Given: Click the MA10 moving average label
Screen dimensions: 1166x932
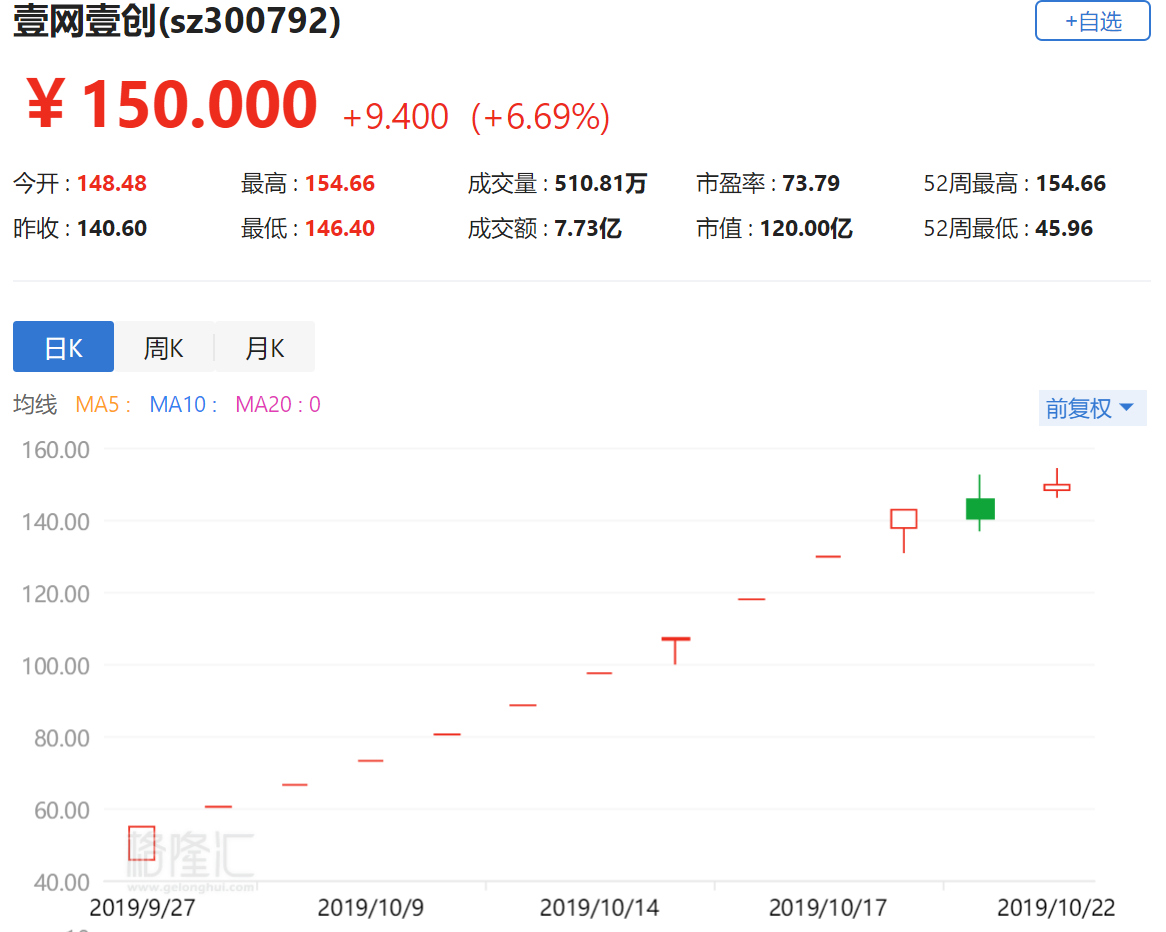Looking at the screenshot, I should tap(183, 404).
